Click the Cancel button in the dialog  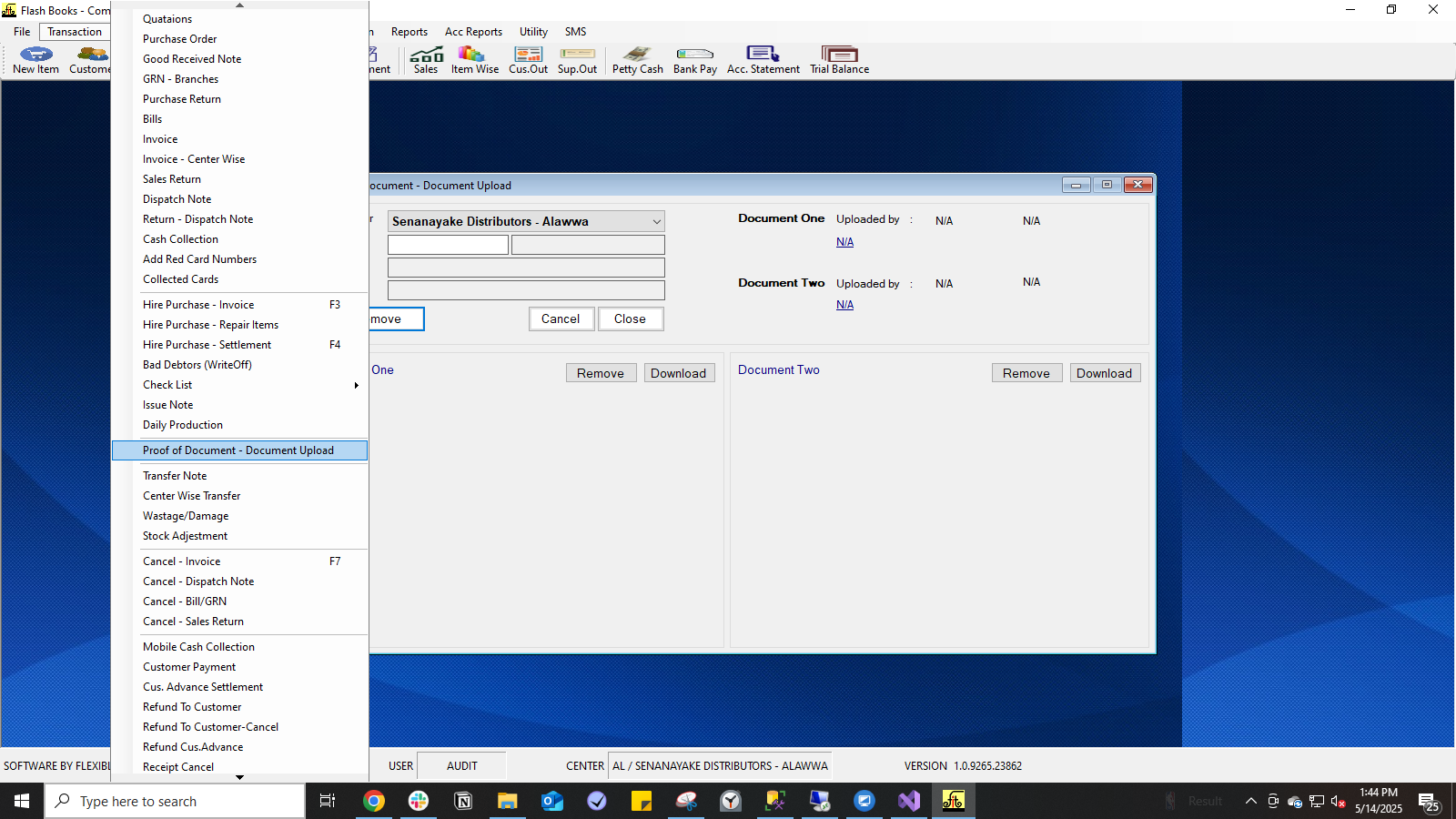561,318
